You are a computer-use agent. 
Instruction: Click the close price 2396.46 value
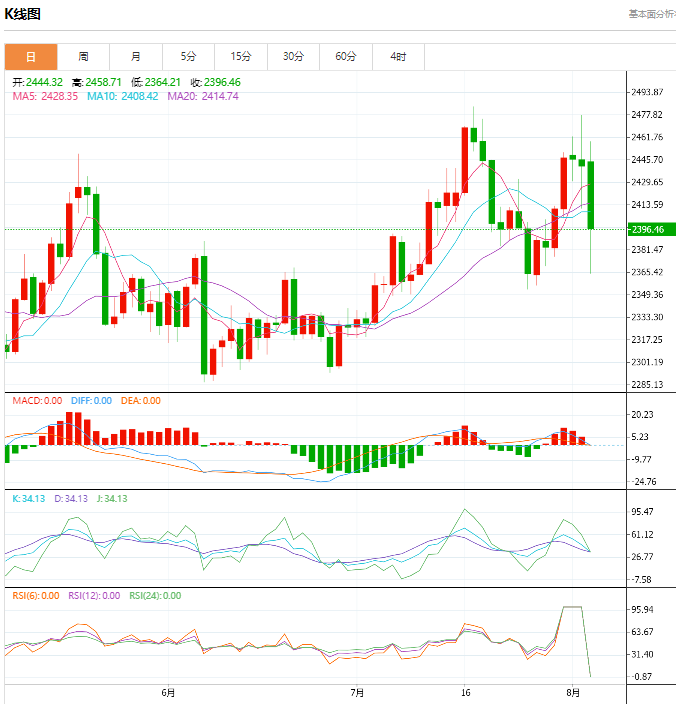point(222,82)
